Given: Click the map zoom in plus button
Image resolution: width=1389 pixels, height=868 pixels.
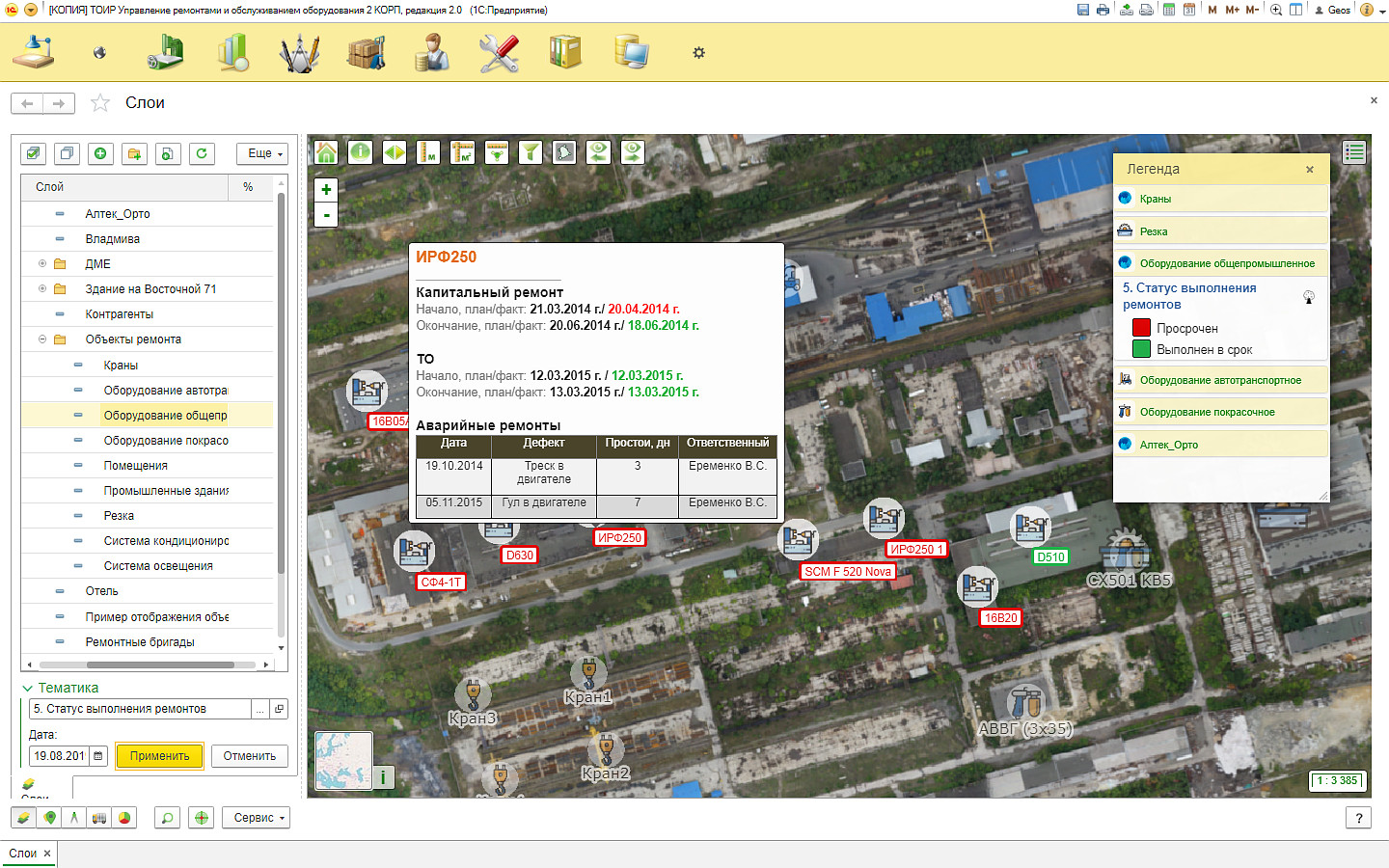Looking at the screenshot, I should pyautogui.click(x=326, y=190).
